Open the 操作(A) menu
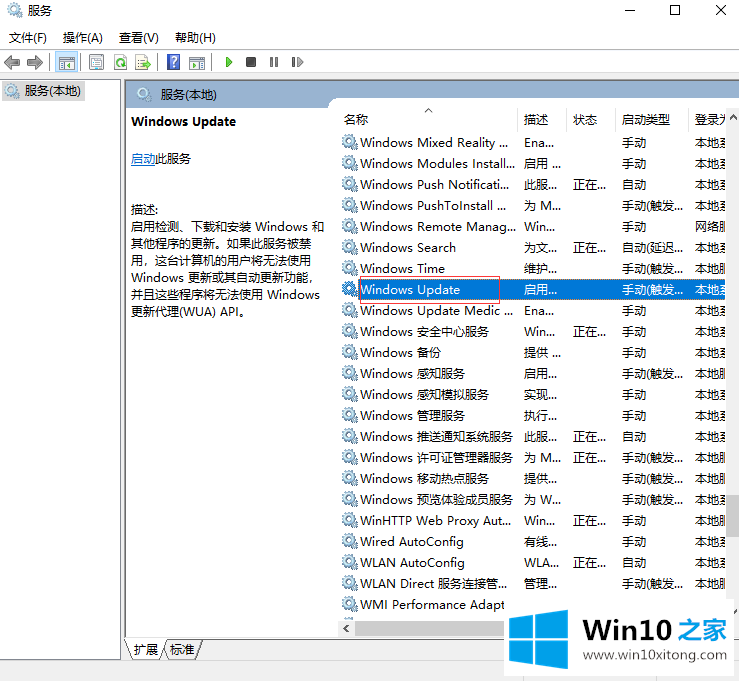Image resolution: width=739 pixels, height=681 pixels. 83,38
